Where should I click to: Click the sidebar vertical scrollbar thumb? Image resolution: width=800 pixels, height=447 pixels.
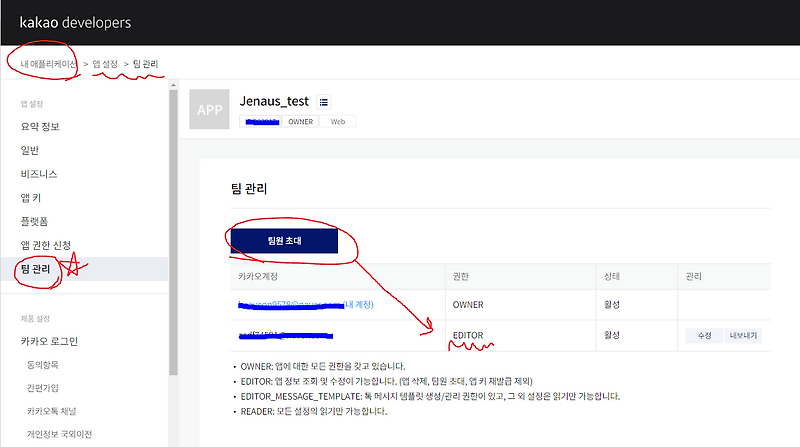pos(173,233)
